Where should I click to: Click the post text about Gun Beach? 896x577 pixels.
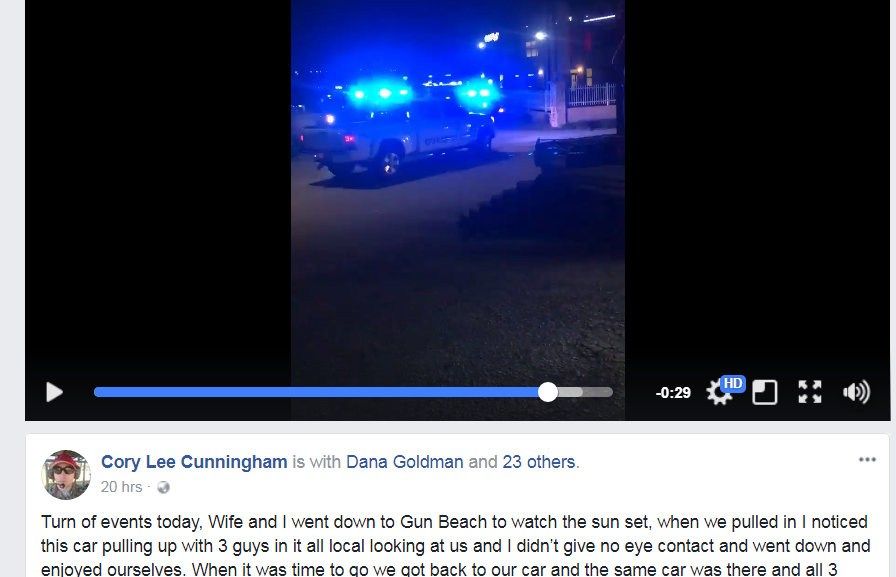pyautogui.click(x=455, y=545)
